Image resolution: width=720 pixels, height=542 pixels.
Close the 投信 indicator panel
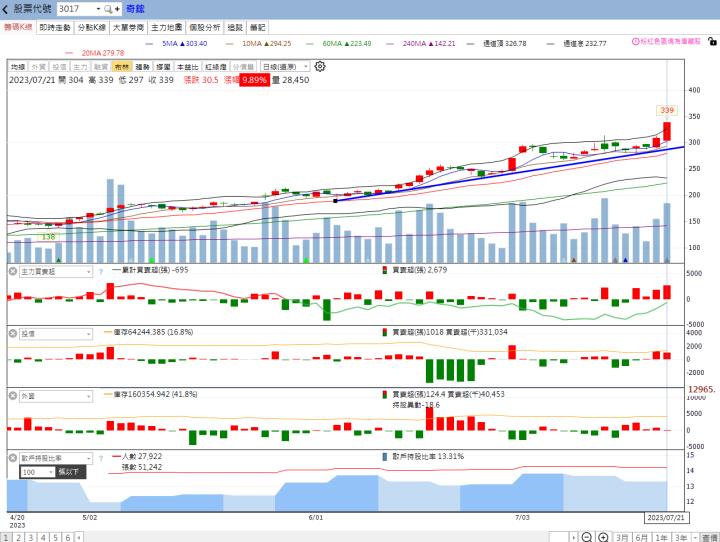13,333
